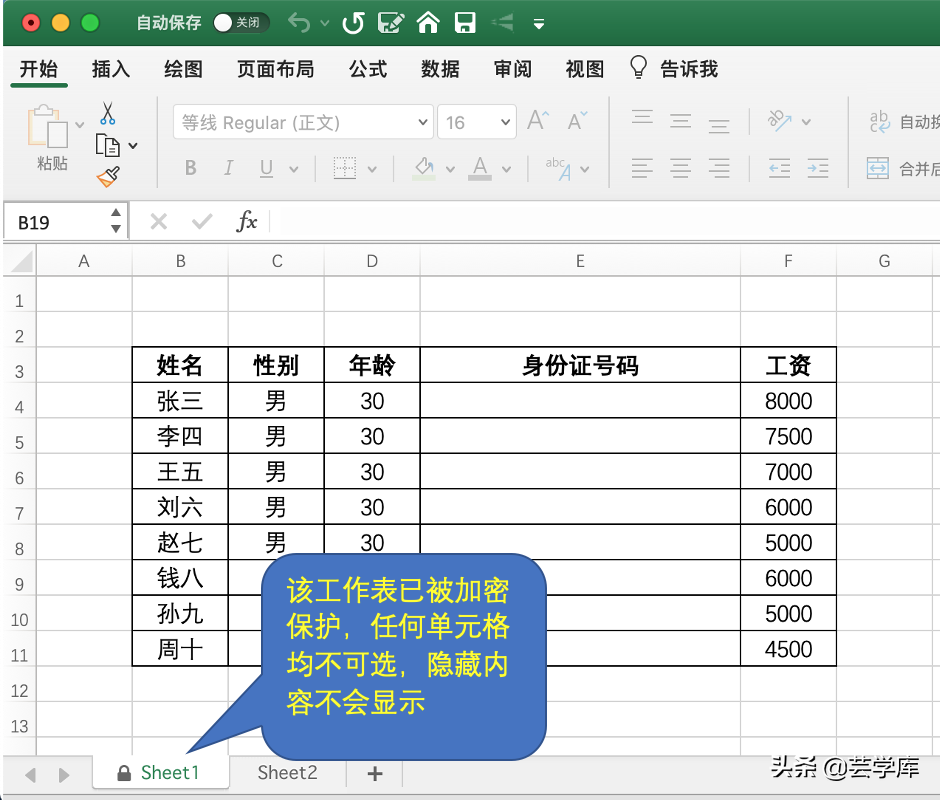940x800 pixels.
Task: Toggle Underline formatting
Action: 266,169
